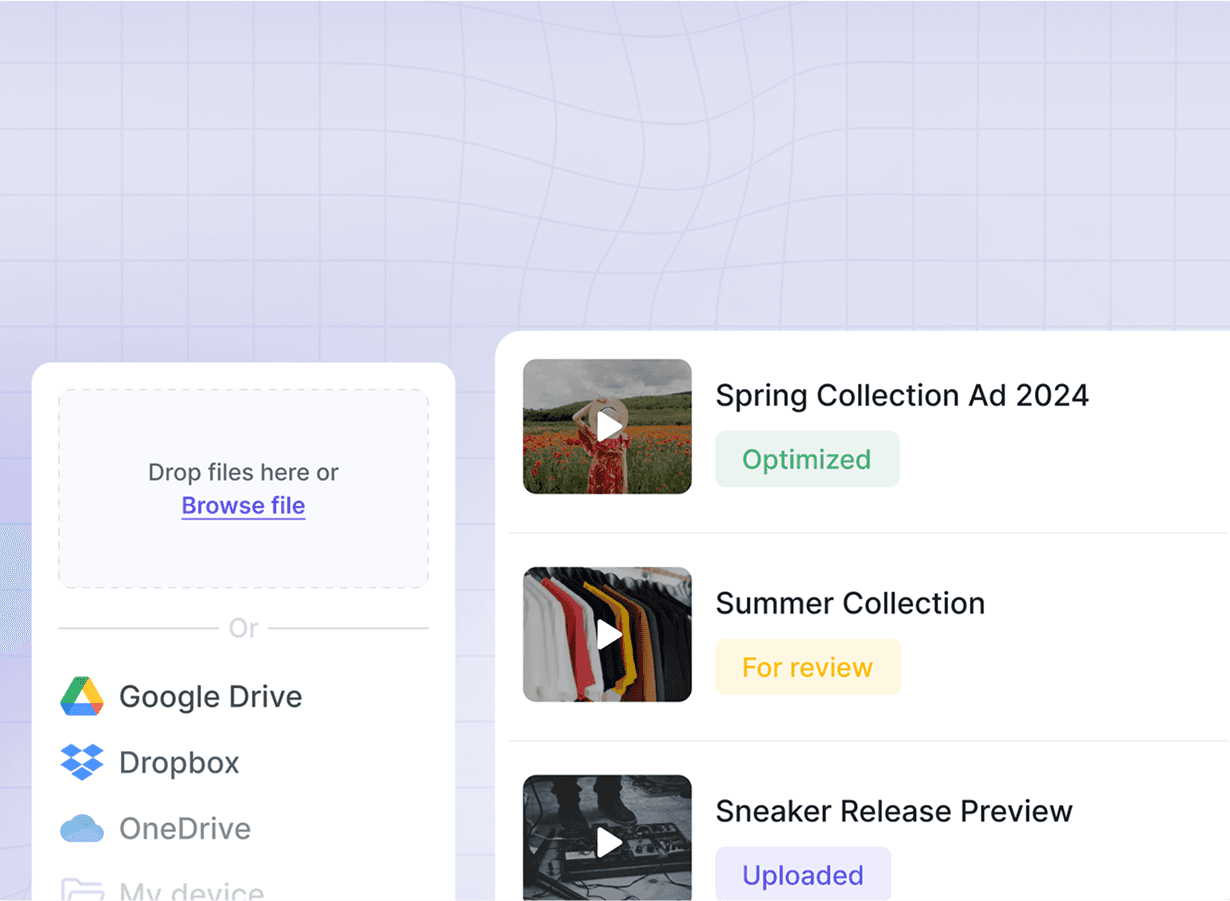
Task: Open the Summer Collection title
Action: point(850,603)
